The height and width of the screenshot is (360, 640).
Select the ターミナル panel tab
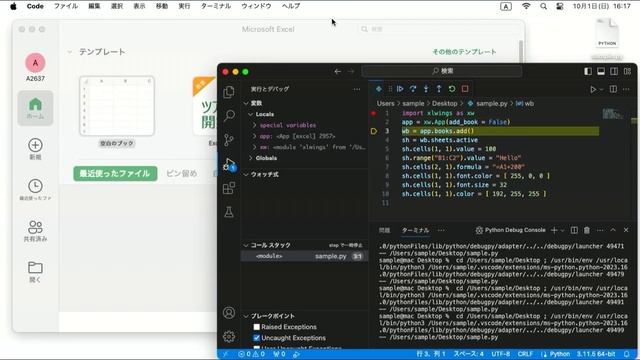coord(416,230)
